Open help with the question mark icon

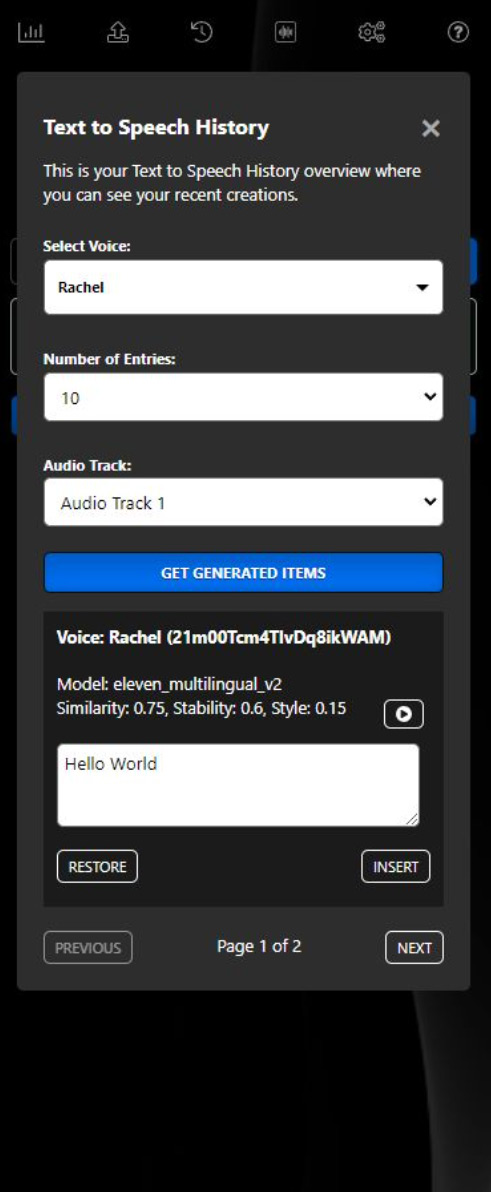[x=458, y=32]
